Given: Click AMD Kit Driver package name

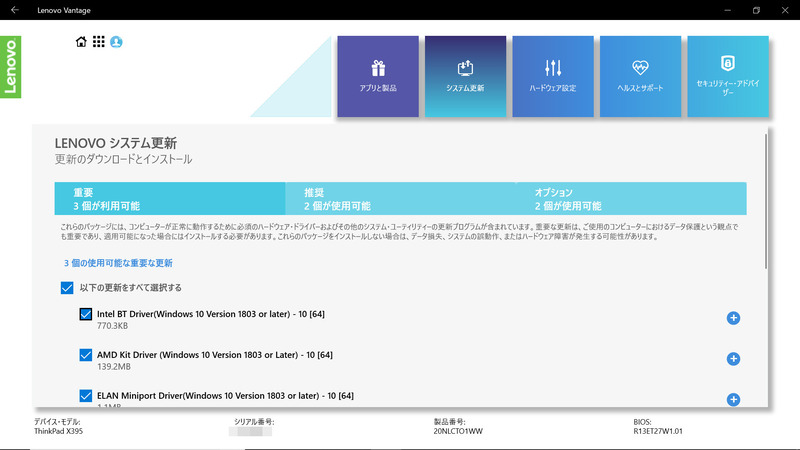Looking at the screenshot, I should (x=215, y=355).
